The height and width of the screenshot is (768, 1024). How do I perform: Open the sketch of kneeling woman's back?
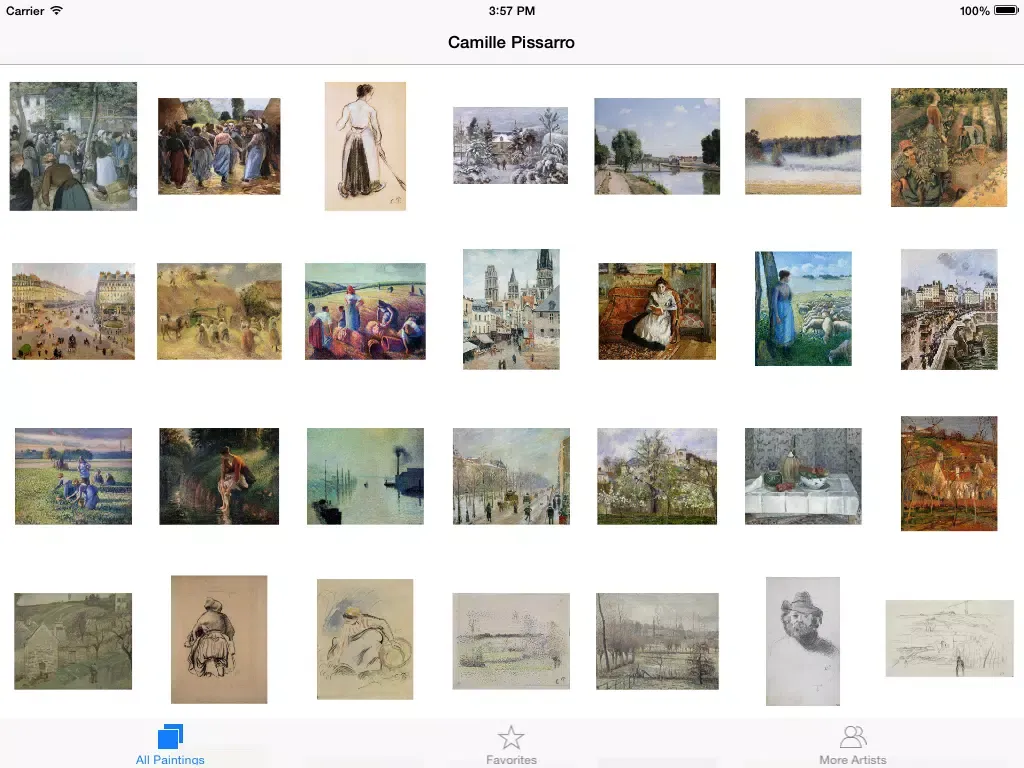[x=219, y=639]
